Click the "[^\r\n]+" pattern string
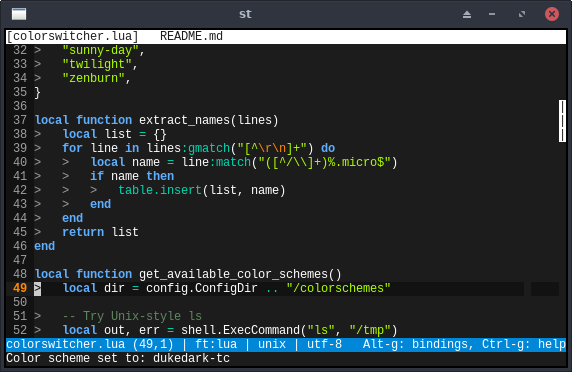 pyautogui.click(x=271, y=148)
